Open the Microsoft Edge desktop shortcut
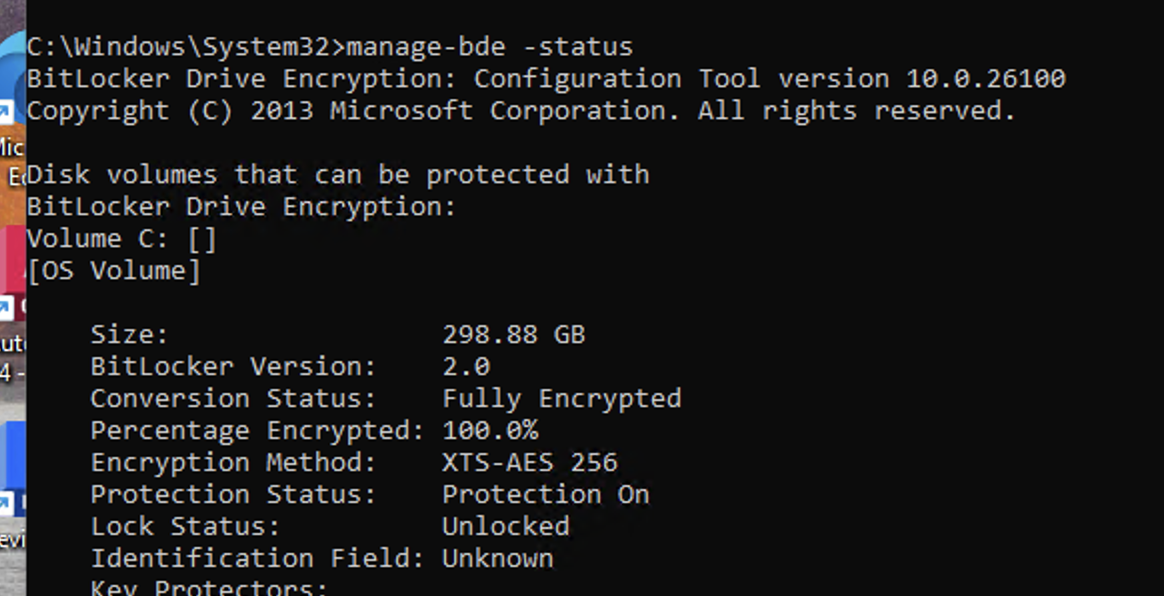This screenshot has width=1164, height=596. (13, 74)
